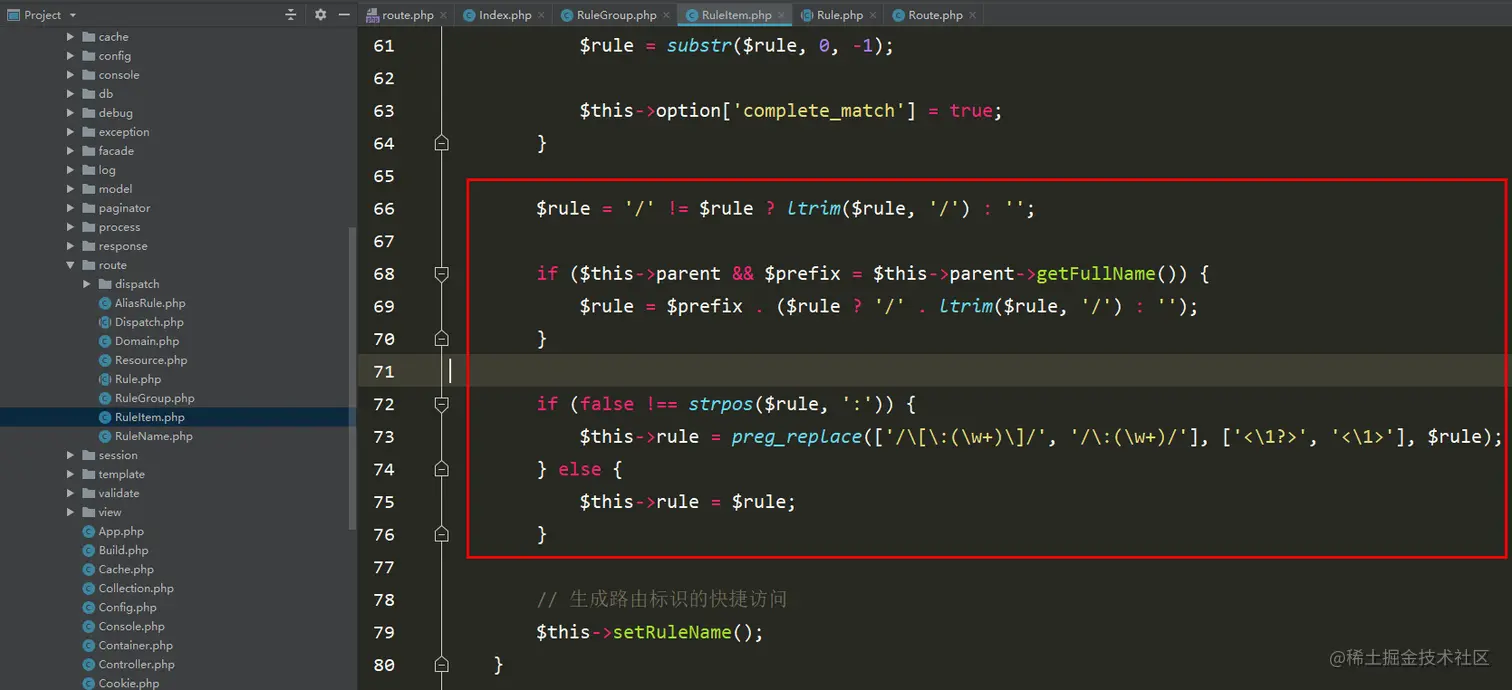The image size is (1512, 690).
Task: Close the route.php tab
Action: [x=443, y=15]
